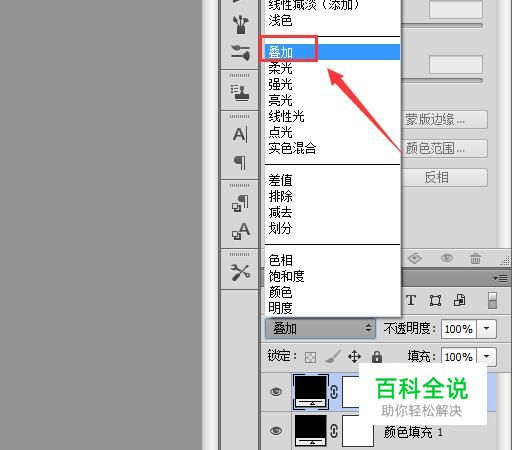Screen dimensions: 512x450
Task: Toggle mask visibility eye icon in Properties
Action: point(447,258)
